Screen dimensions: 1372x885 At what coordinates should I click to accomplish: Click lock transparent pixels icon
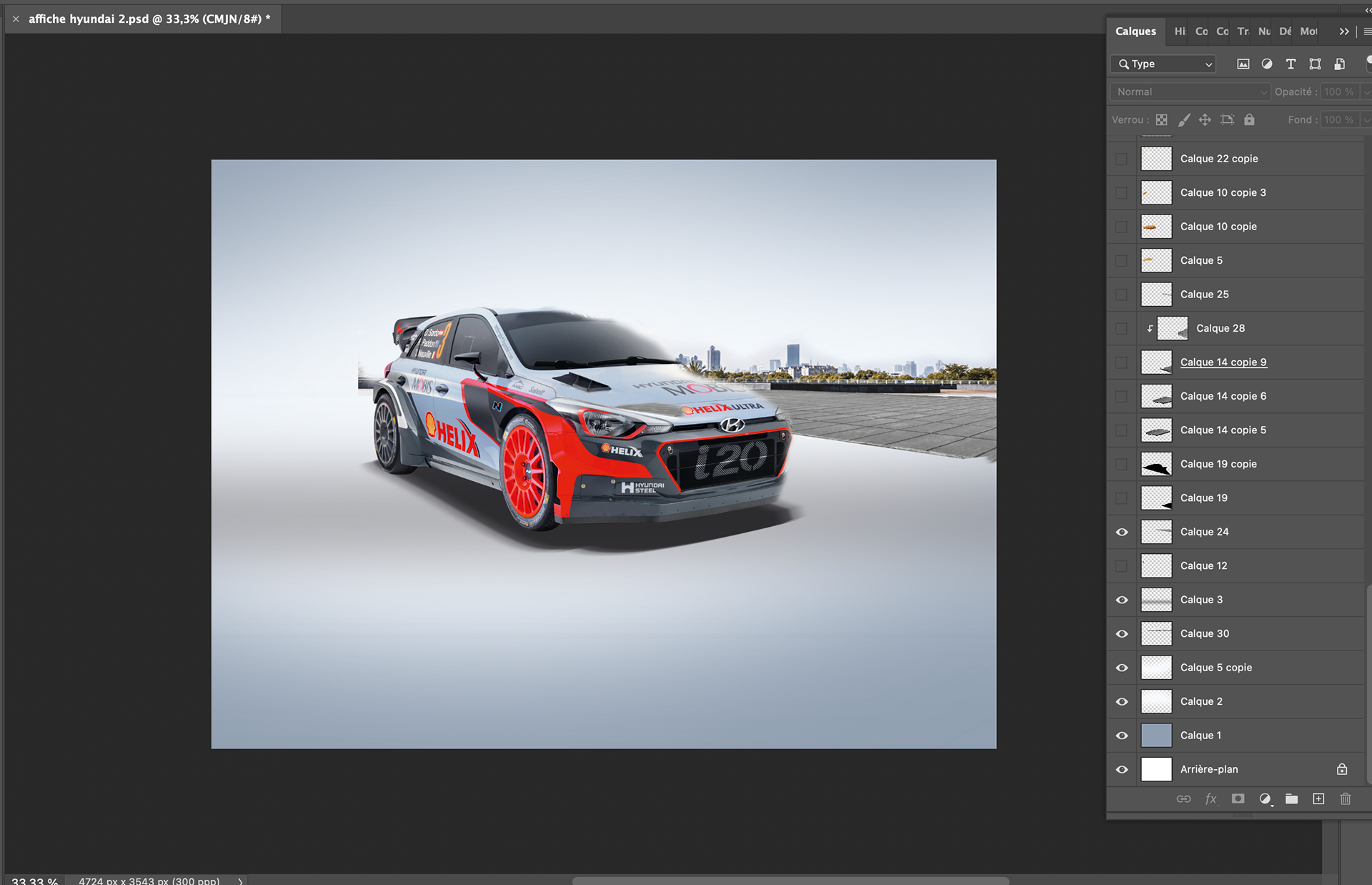1162,120
